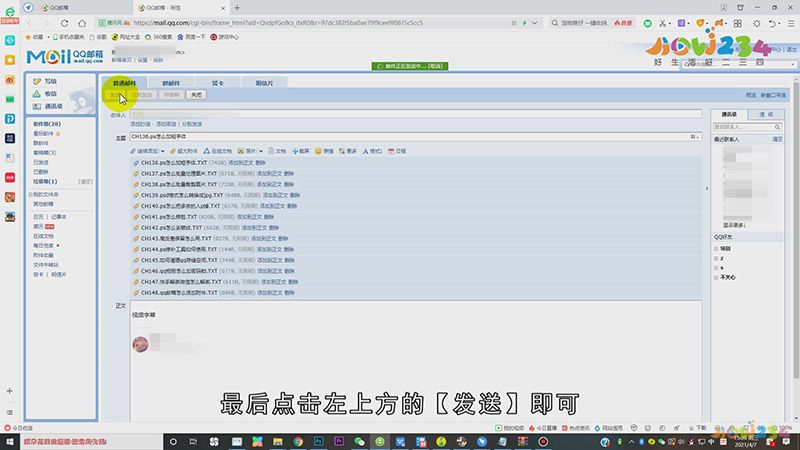This screenshot has height=450, width=800.
Task: Click 分别发送 link below recipient field
Action: coord(192,124)
